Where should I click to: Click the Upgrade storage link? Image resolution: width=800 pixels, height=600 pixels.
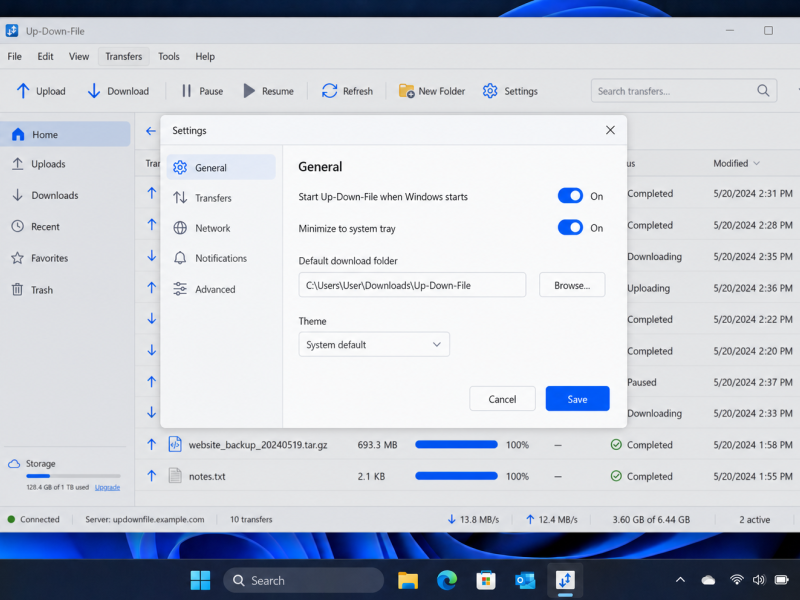[x=107, y=487]
